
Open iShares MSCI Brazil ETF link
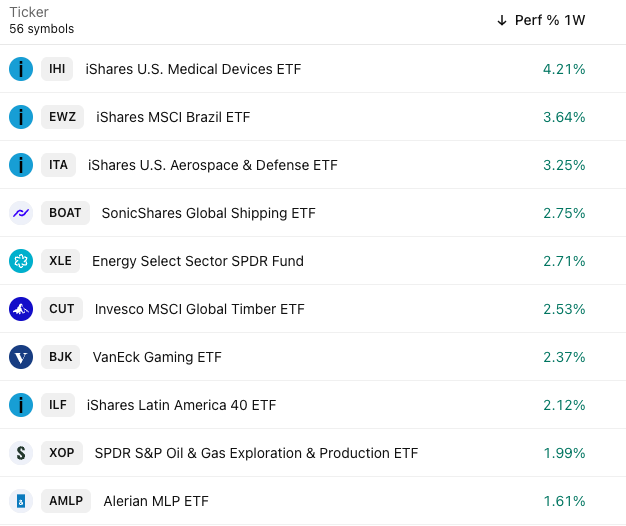tap(173, 117)
